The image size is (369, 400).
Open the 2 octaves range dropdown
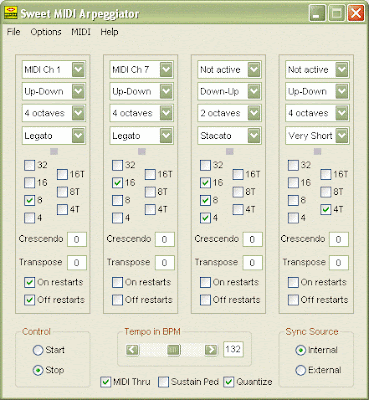click(254, 113)
